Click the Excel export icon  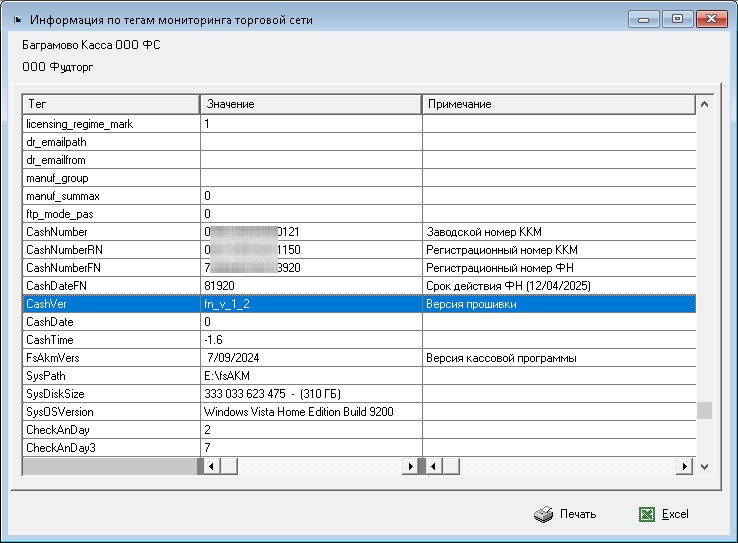coord(648,514)
